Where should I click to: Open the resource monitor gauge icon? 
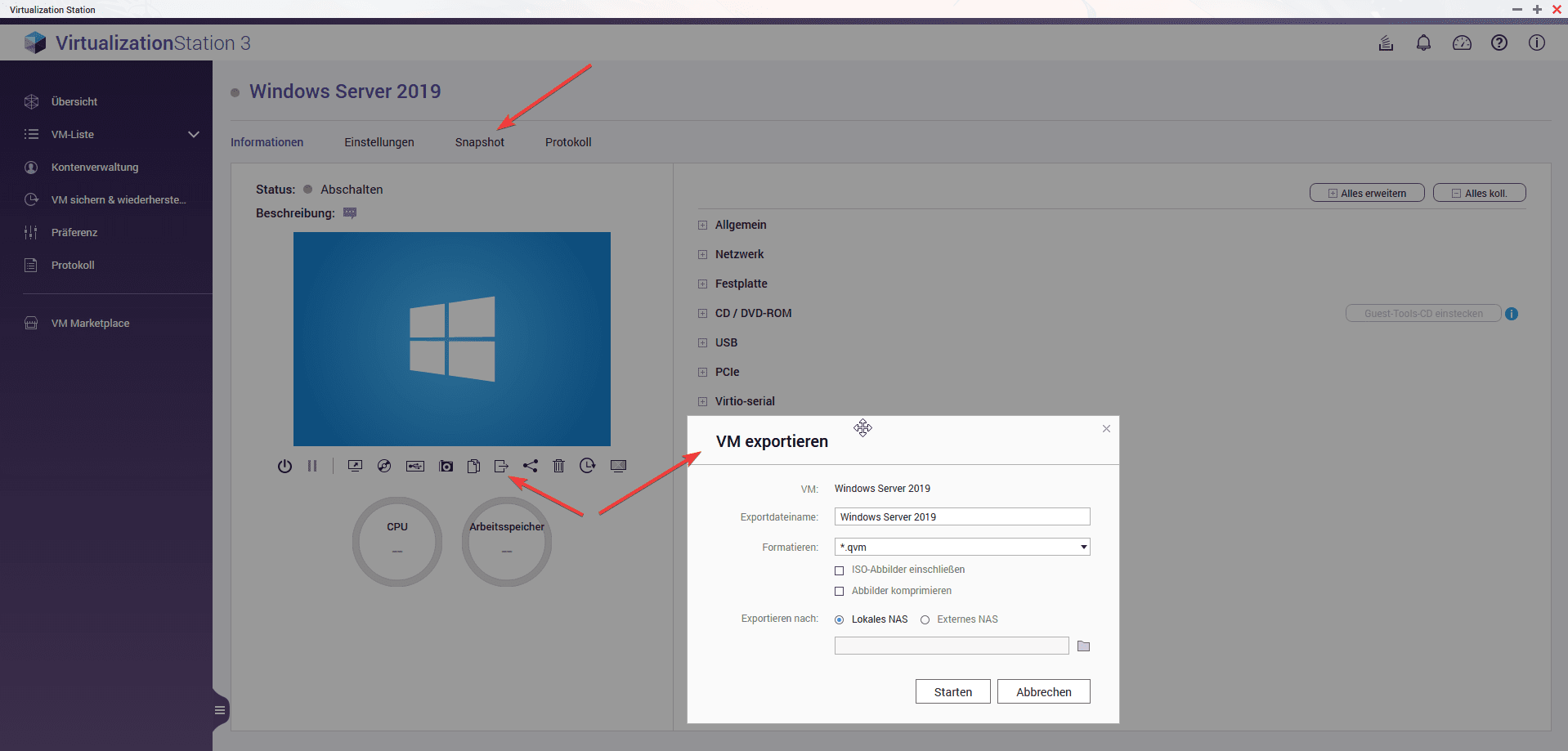coord(1462,42)
